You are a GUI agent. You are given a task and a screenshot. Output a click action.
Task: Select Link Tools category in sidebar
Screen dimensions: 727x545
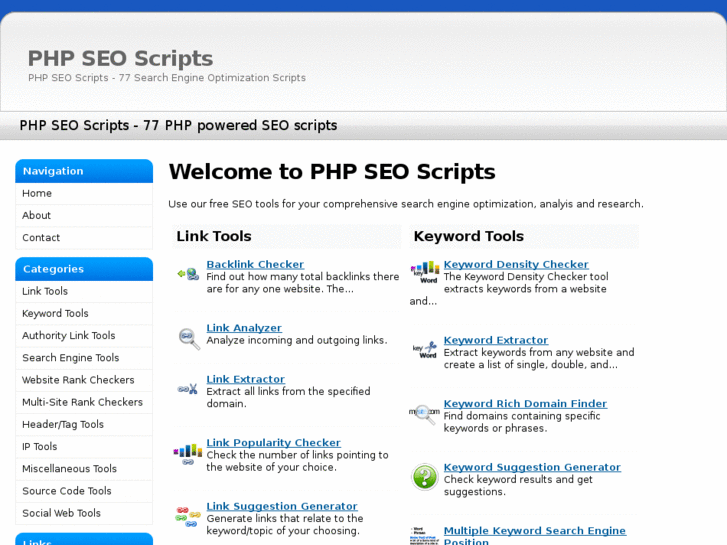84,291
